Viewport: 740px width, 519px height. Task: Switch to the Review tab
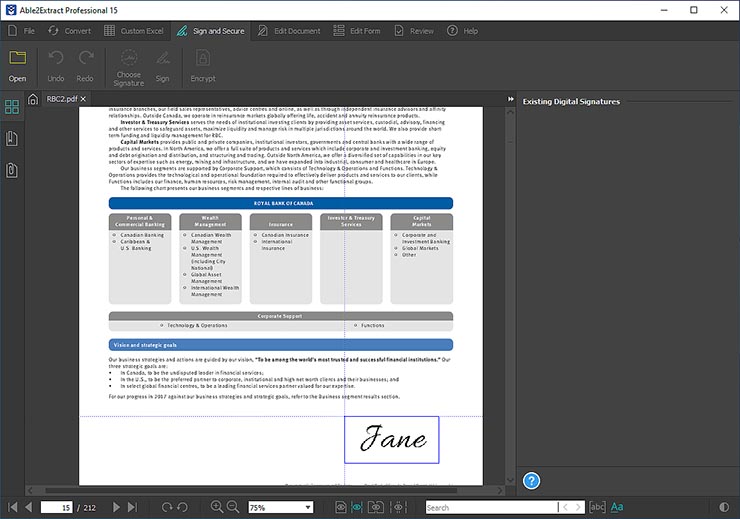(x=414, y=31)
